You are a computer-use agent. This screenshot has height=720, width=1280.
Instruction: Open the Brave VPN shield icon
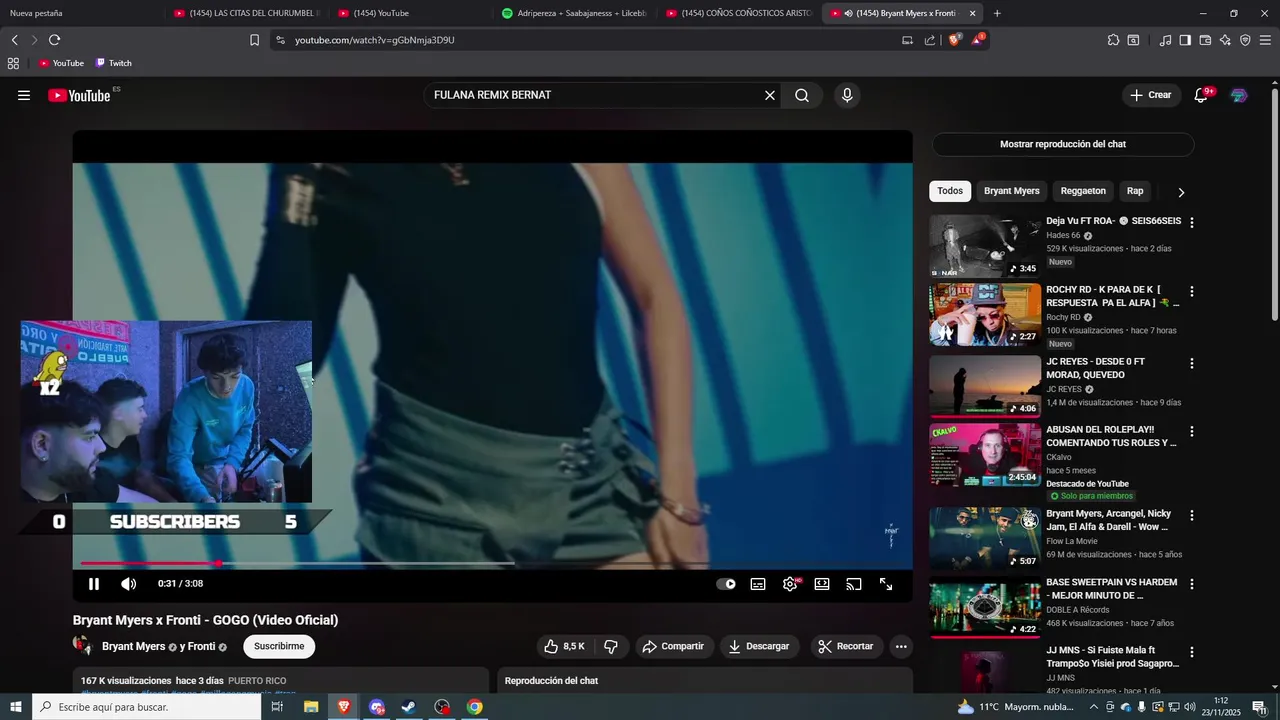[x=1245, y=40]
